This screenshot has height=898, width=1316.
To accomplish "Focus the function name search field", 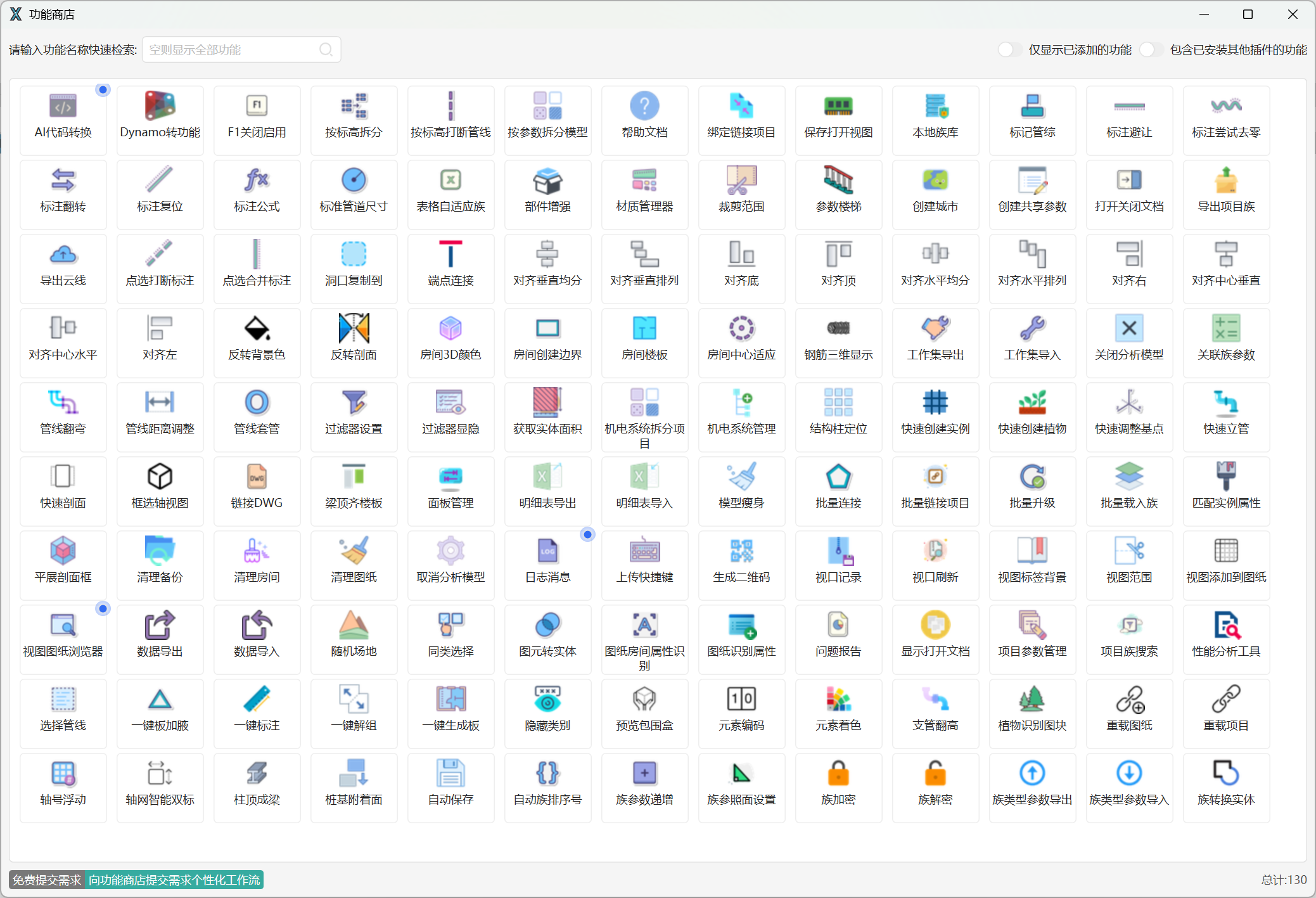I will click(232, 49).
